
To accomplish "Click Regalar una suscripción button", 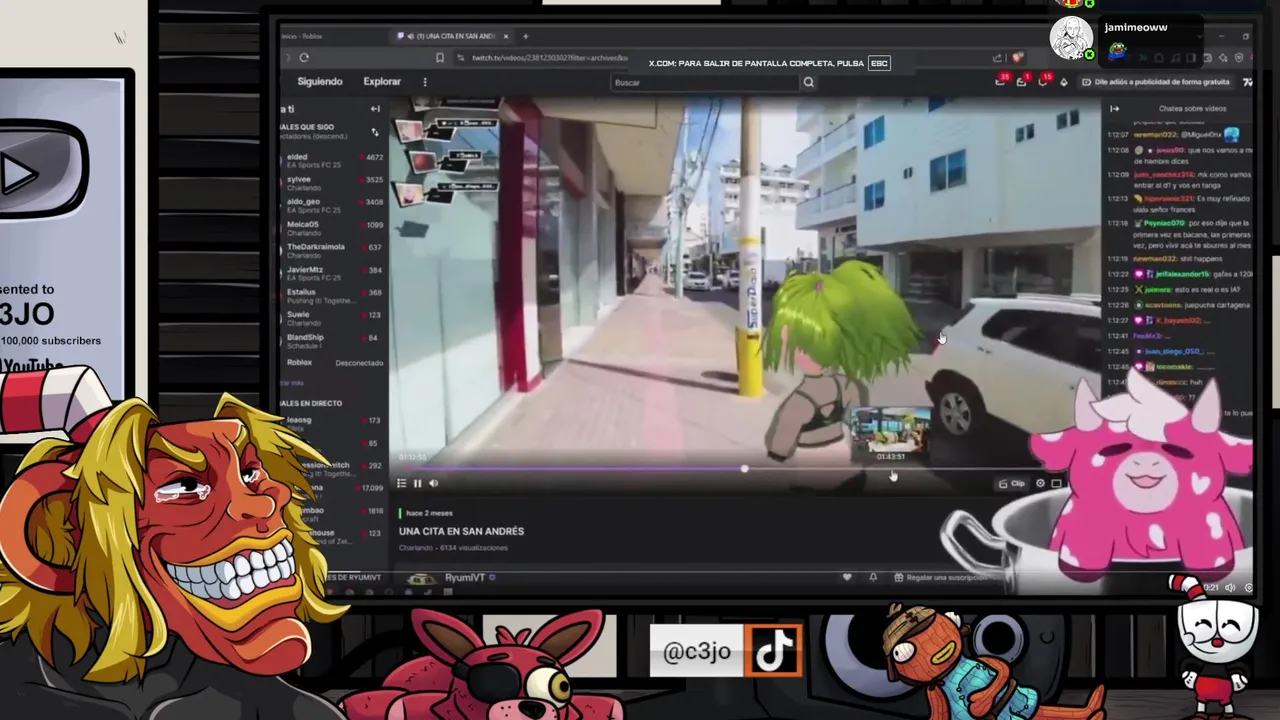I will pos(941,578).
